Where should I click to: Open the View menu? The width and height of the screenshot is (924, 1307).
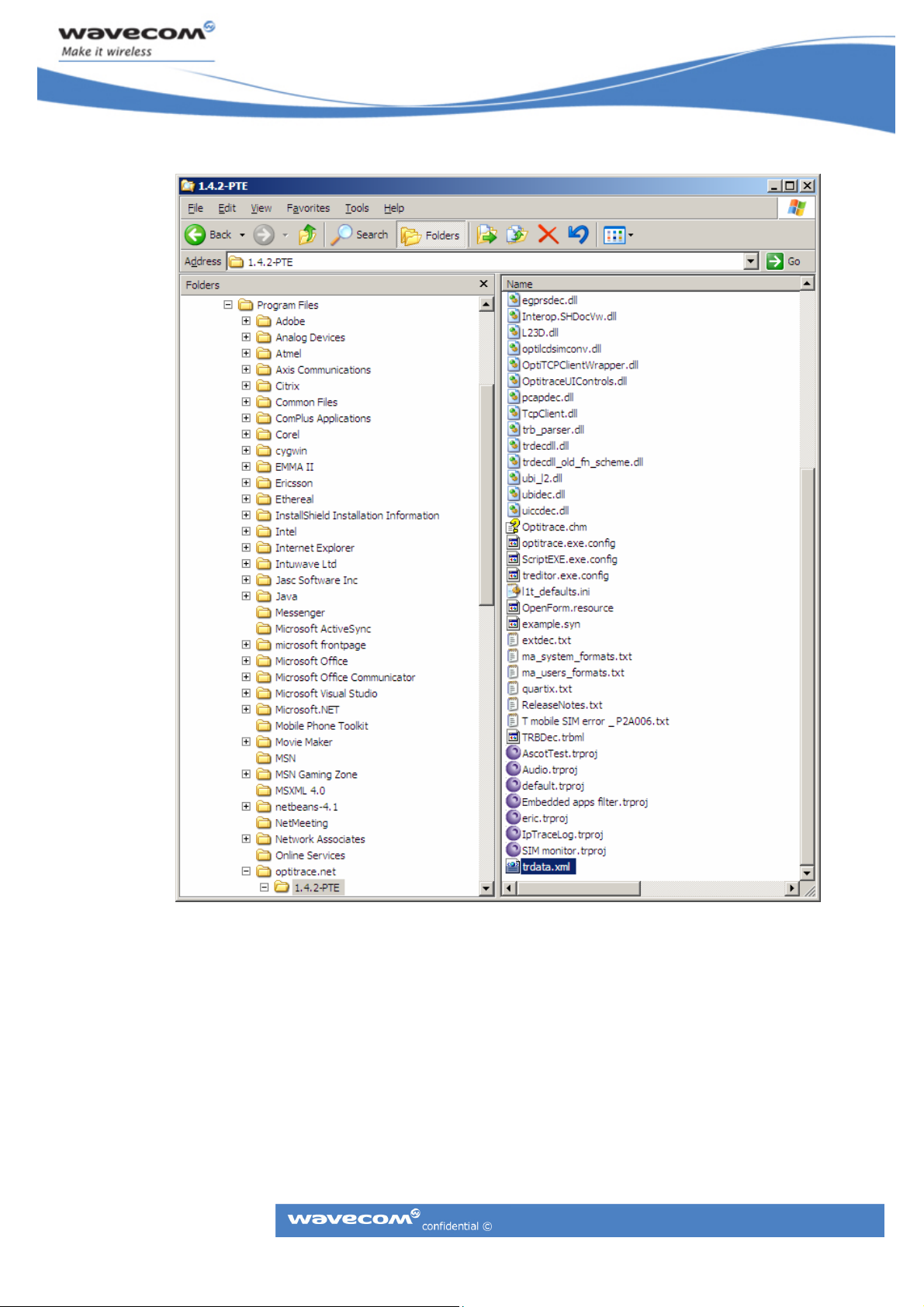click(261, 208)
